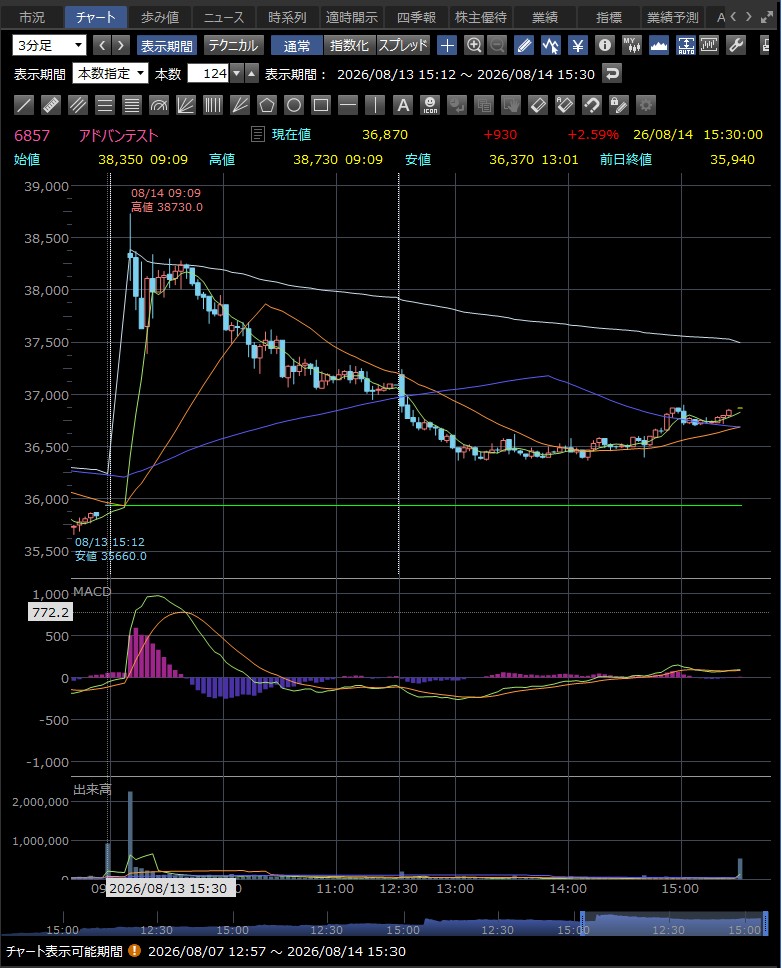Toggle the crosshair cursor button
Screen dimensions: 782x968
tap(447, 45)
